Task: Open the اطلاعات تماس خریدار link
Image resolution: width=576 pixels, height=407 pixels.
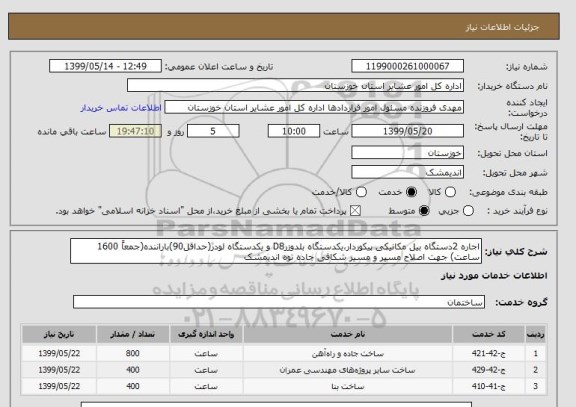Action: [121, 108]
